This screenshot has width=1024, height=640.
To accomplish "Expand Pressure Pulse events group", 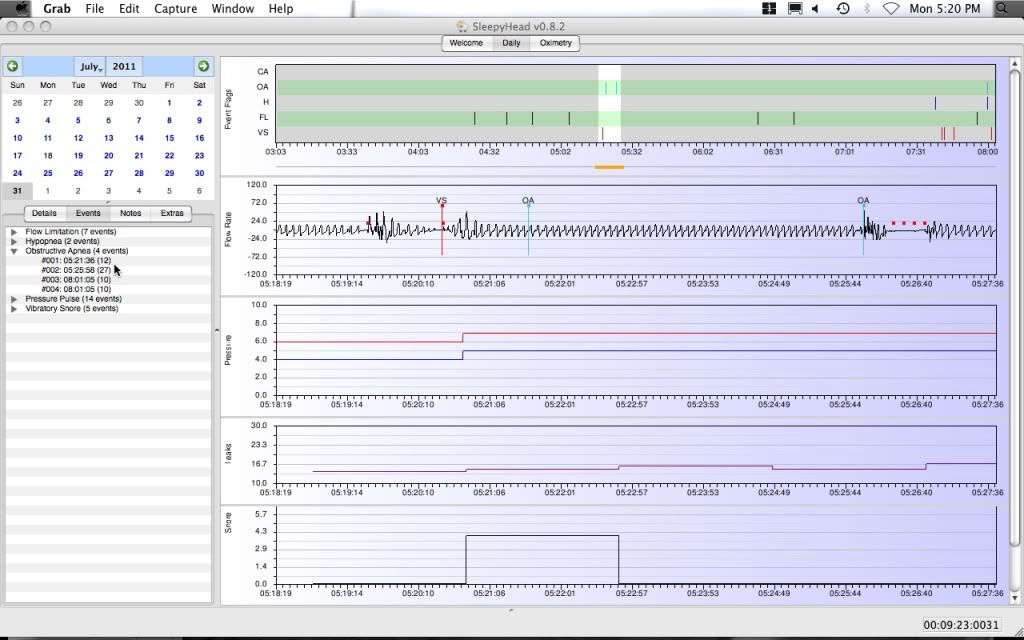I will click(14, 299).
